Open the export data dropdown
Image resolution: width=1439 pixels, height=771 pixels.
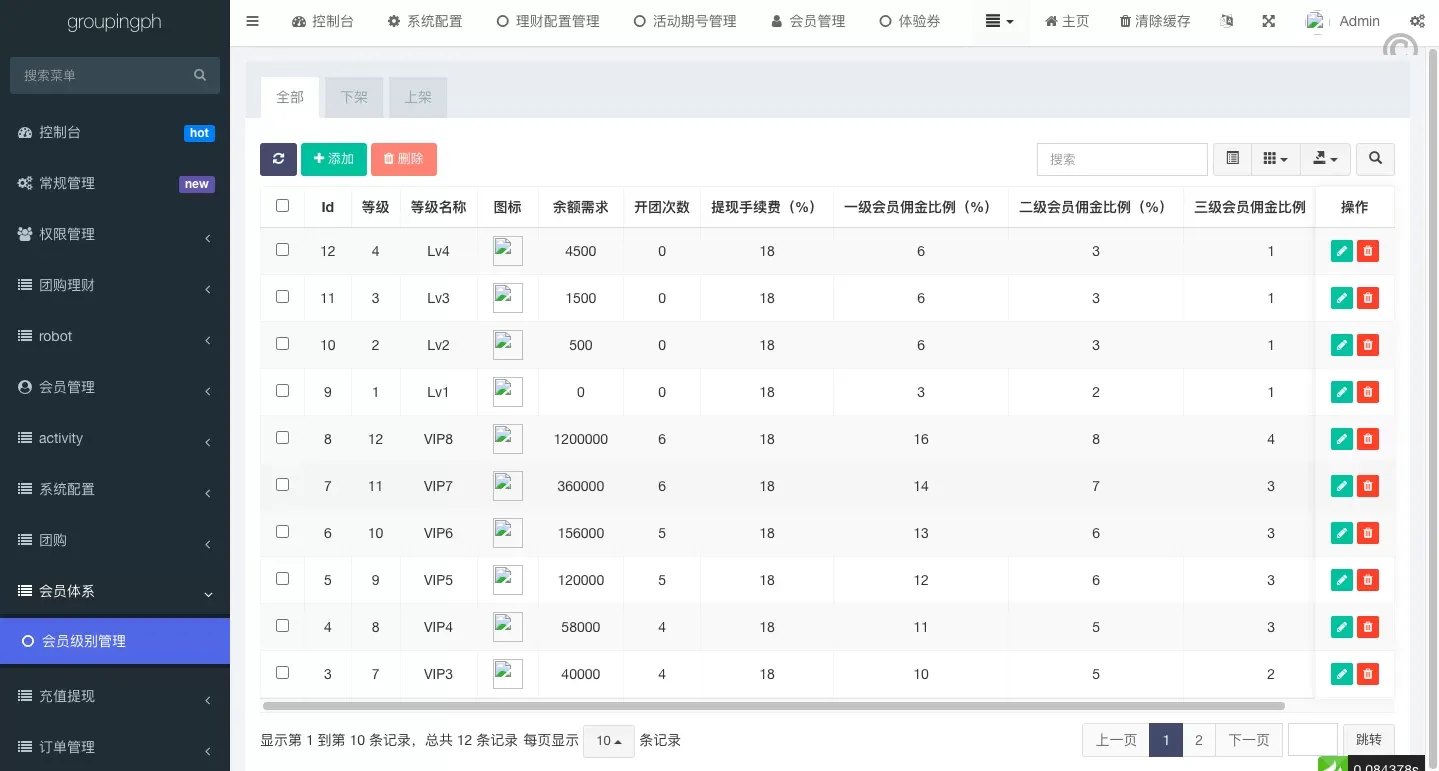pyautogui.click(x=1325, y=159)
